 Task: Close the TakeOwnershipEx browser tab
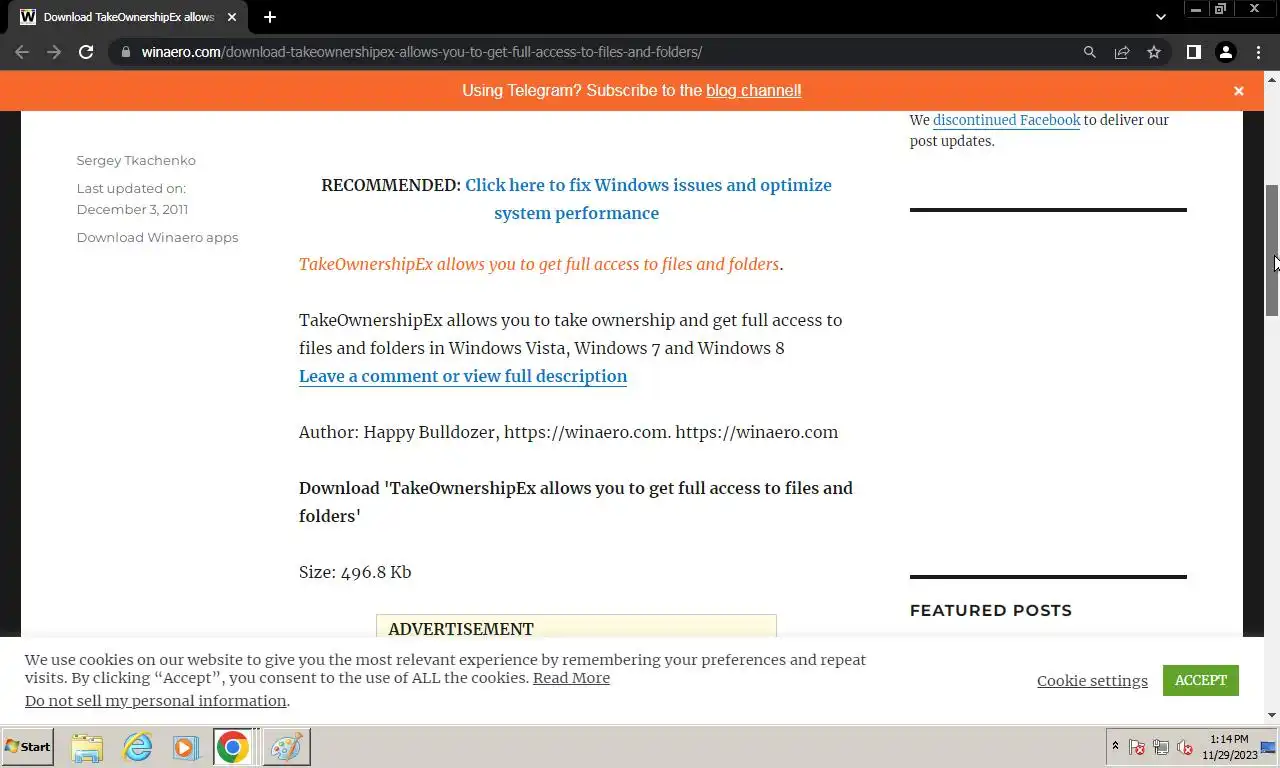click(x=234, y=17)
